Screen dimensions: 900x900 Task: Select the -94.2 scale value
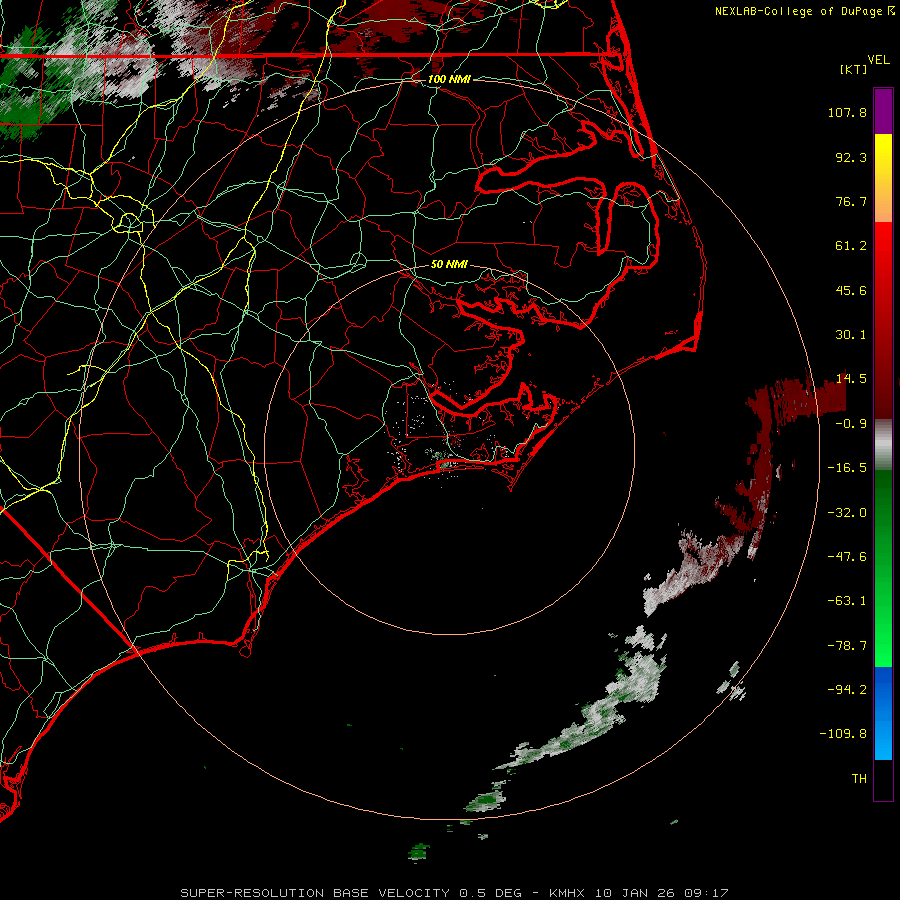(847, 689)
